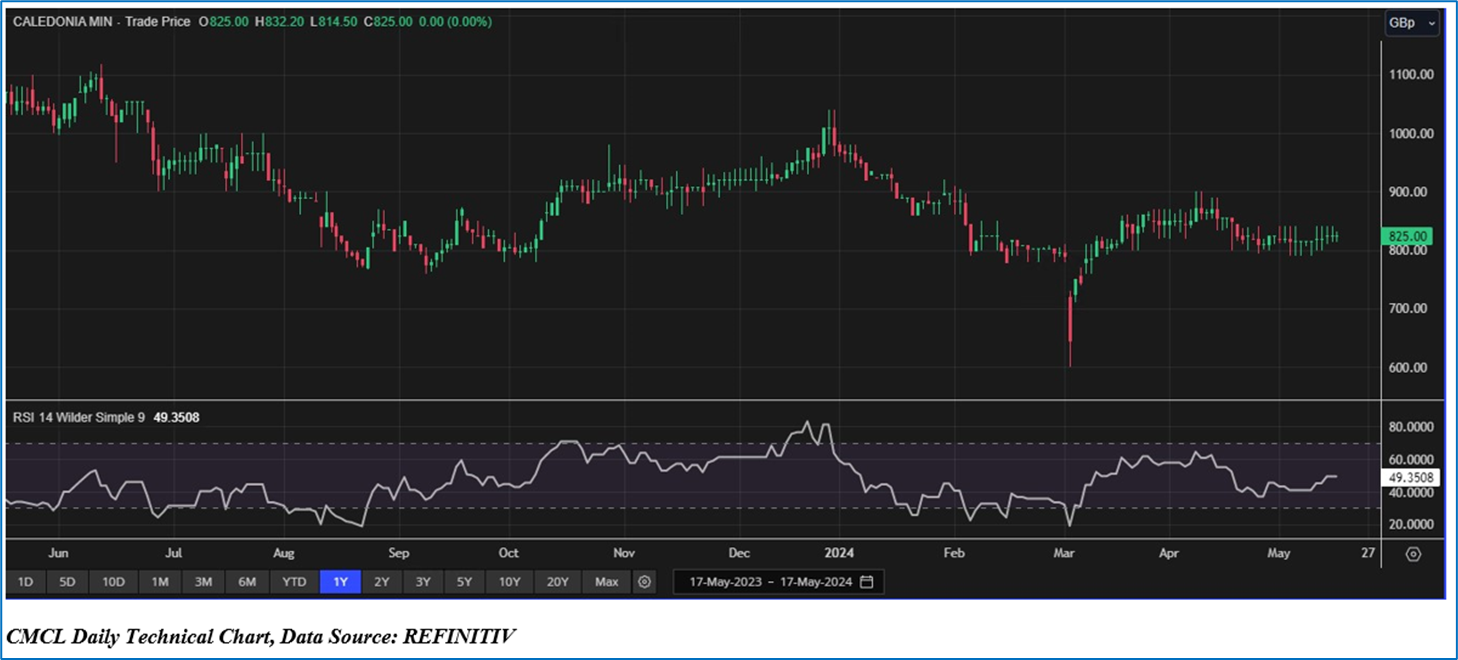Open the 17-May-2023 – 17-May-2024 date picker
Viewport: 1458px width, 660px height.
[x=778, y=582]
